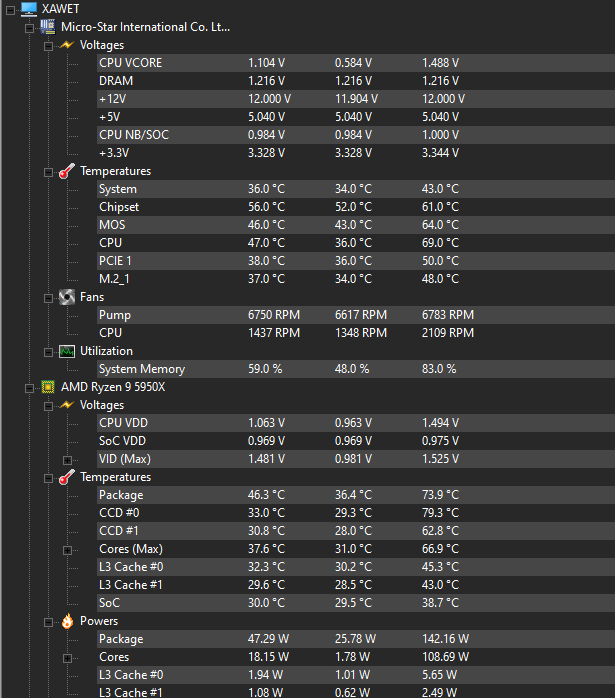Select the L3 Cache #1 temperature row

pos(356,585)
